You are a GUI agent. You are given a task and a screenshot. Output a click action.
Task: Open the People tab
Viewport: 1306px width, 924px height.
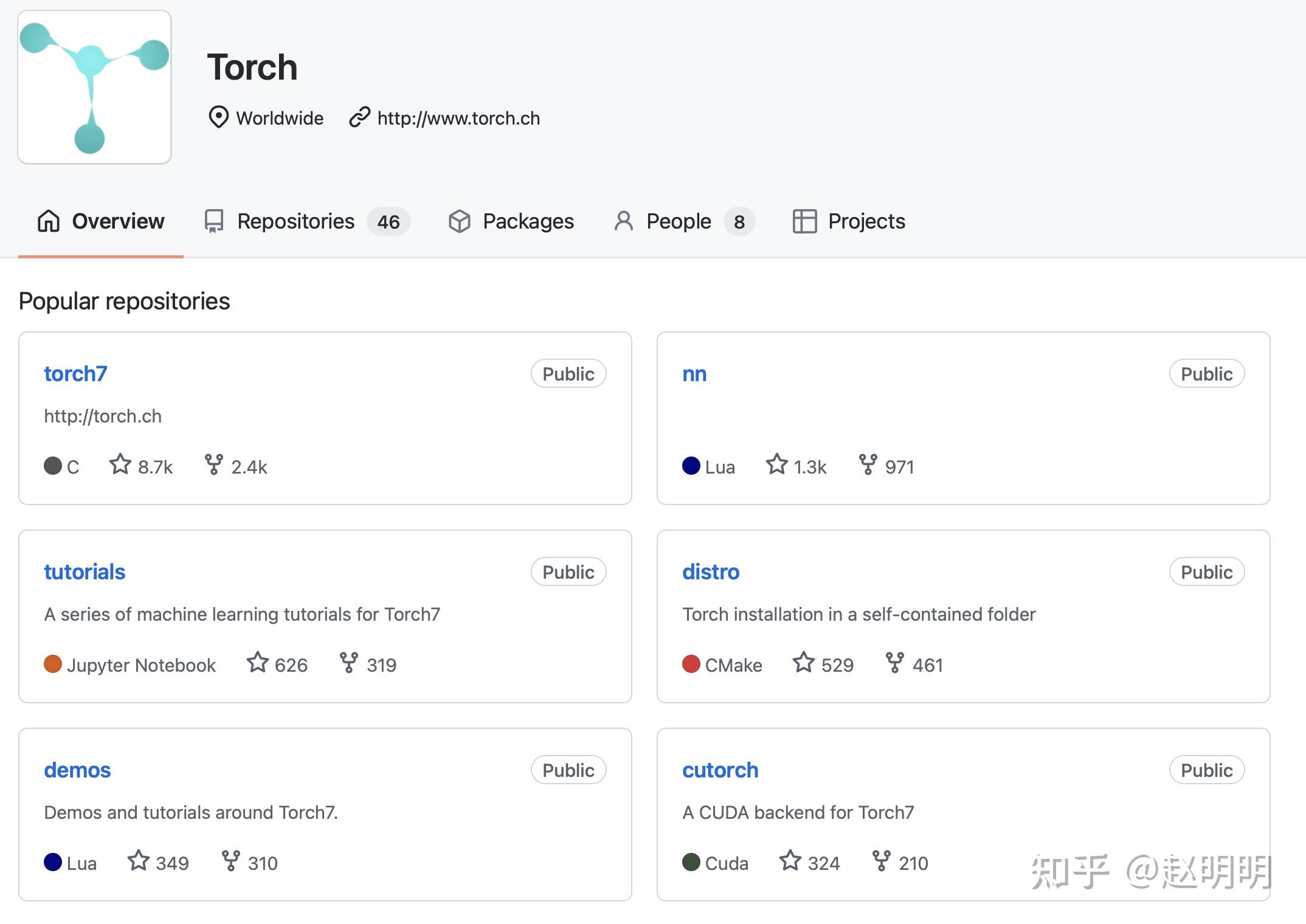coord(678,221)
